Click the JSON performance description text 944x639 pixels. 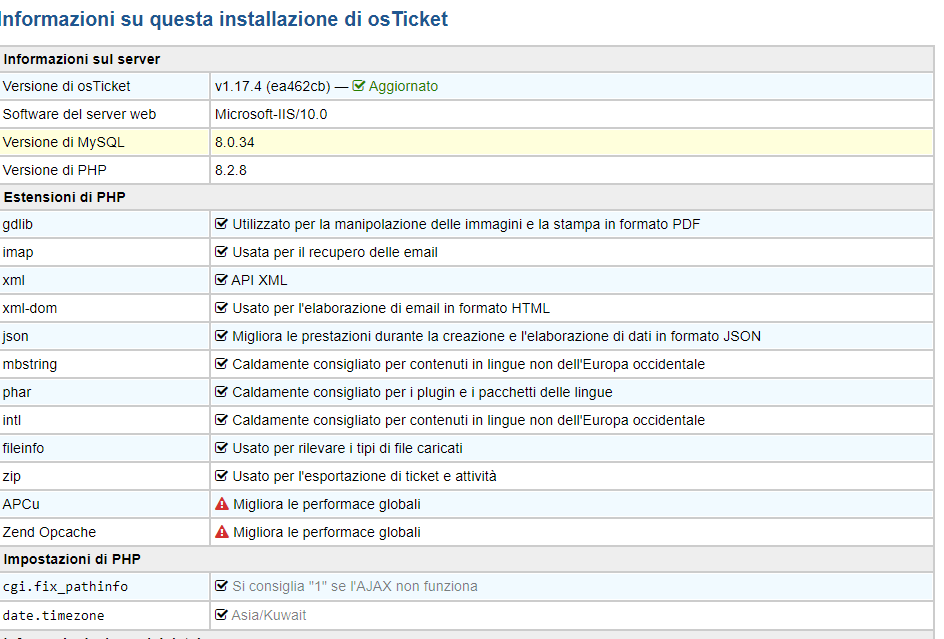(x=496, y=336)
